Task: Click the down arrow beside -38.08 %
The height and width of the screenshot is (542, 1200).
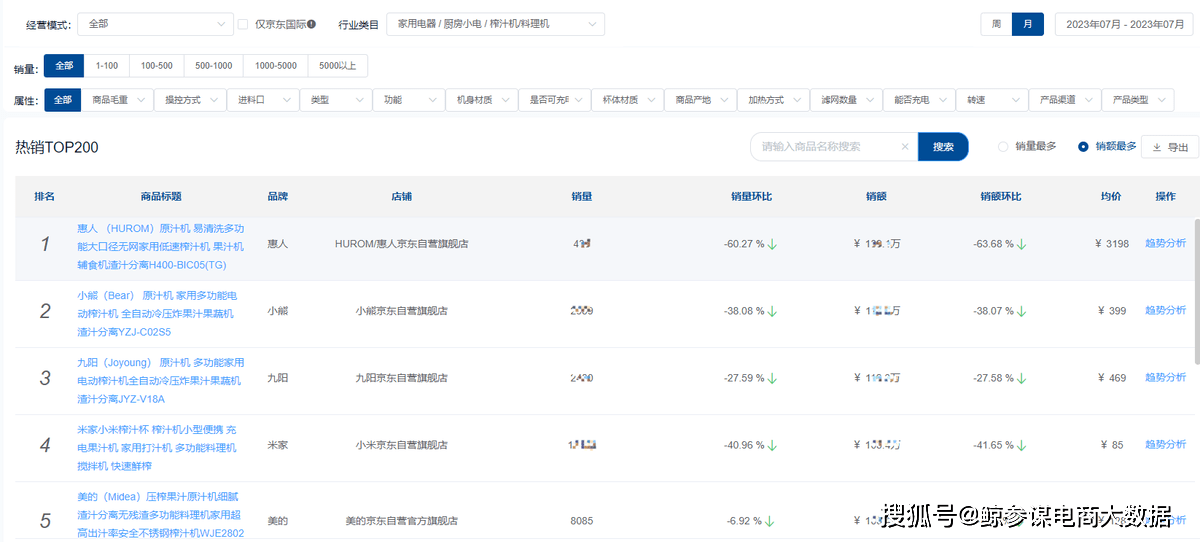Action: pos(773,311)
